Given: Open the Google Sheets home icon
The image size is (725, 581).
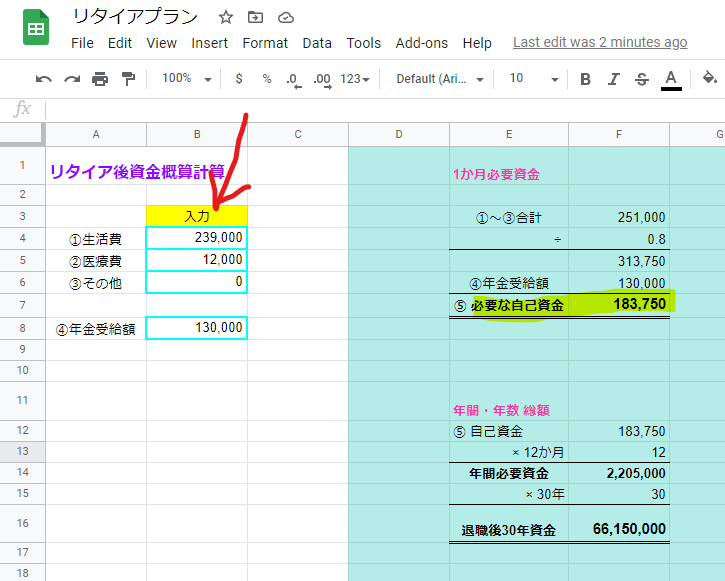Looking at the screenshot, I should (x=36, y=27).
